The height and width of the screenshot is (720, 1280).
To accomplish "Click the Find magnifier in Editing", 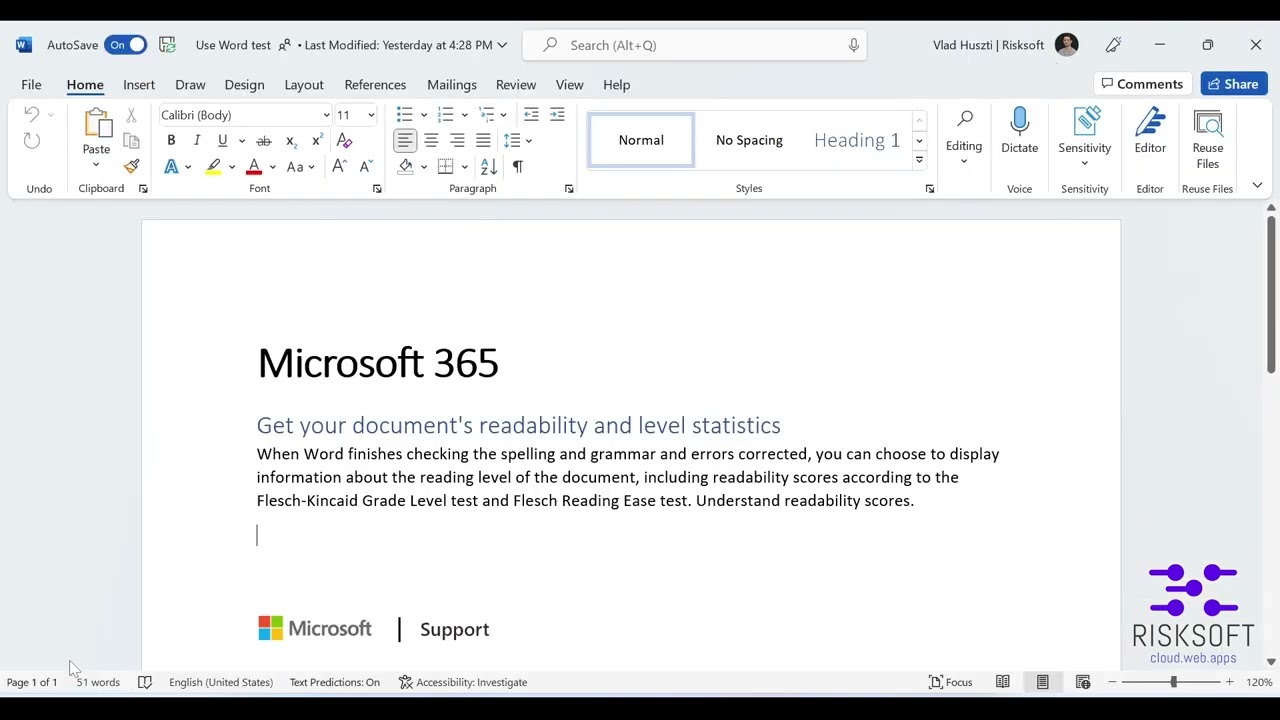I will point(964,120).
